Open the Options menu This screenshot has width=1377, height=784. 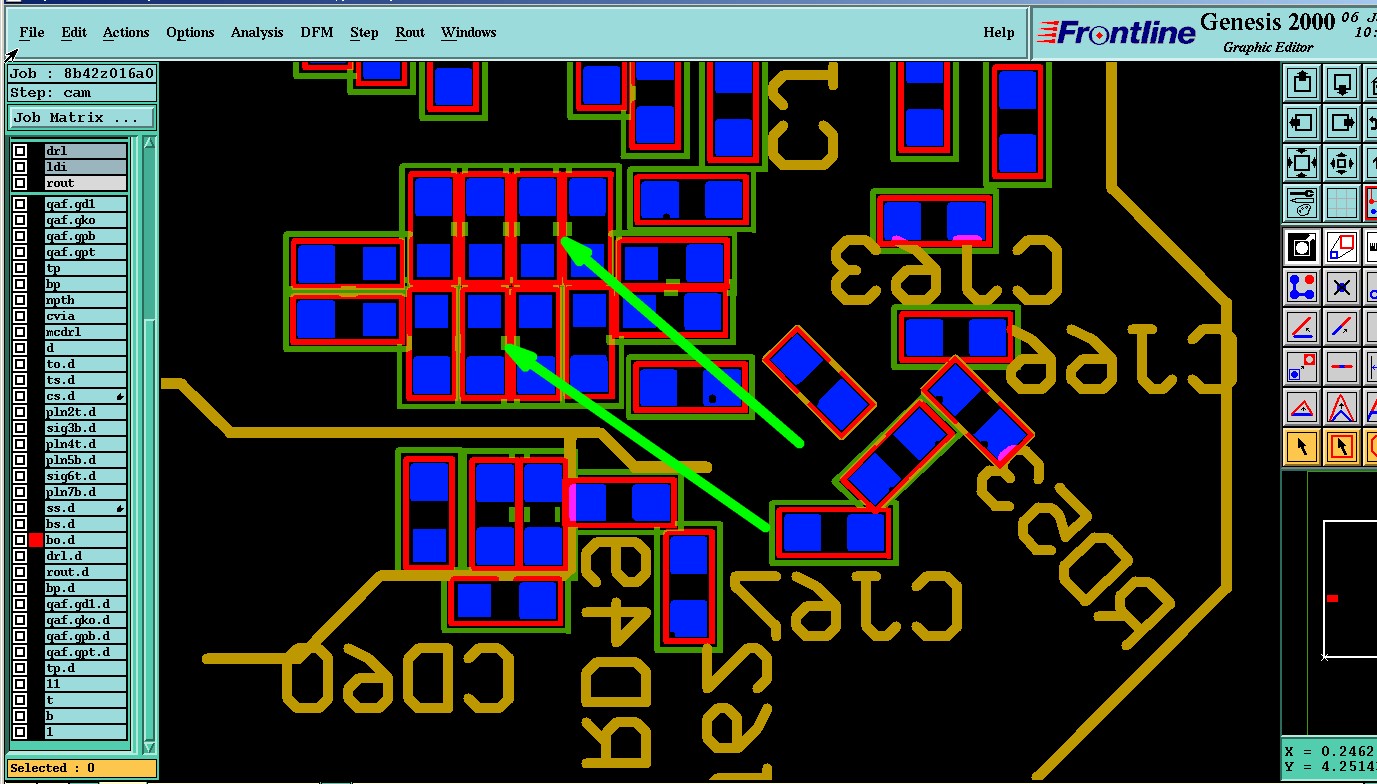click(x=190, y=32)
